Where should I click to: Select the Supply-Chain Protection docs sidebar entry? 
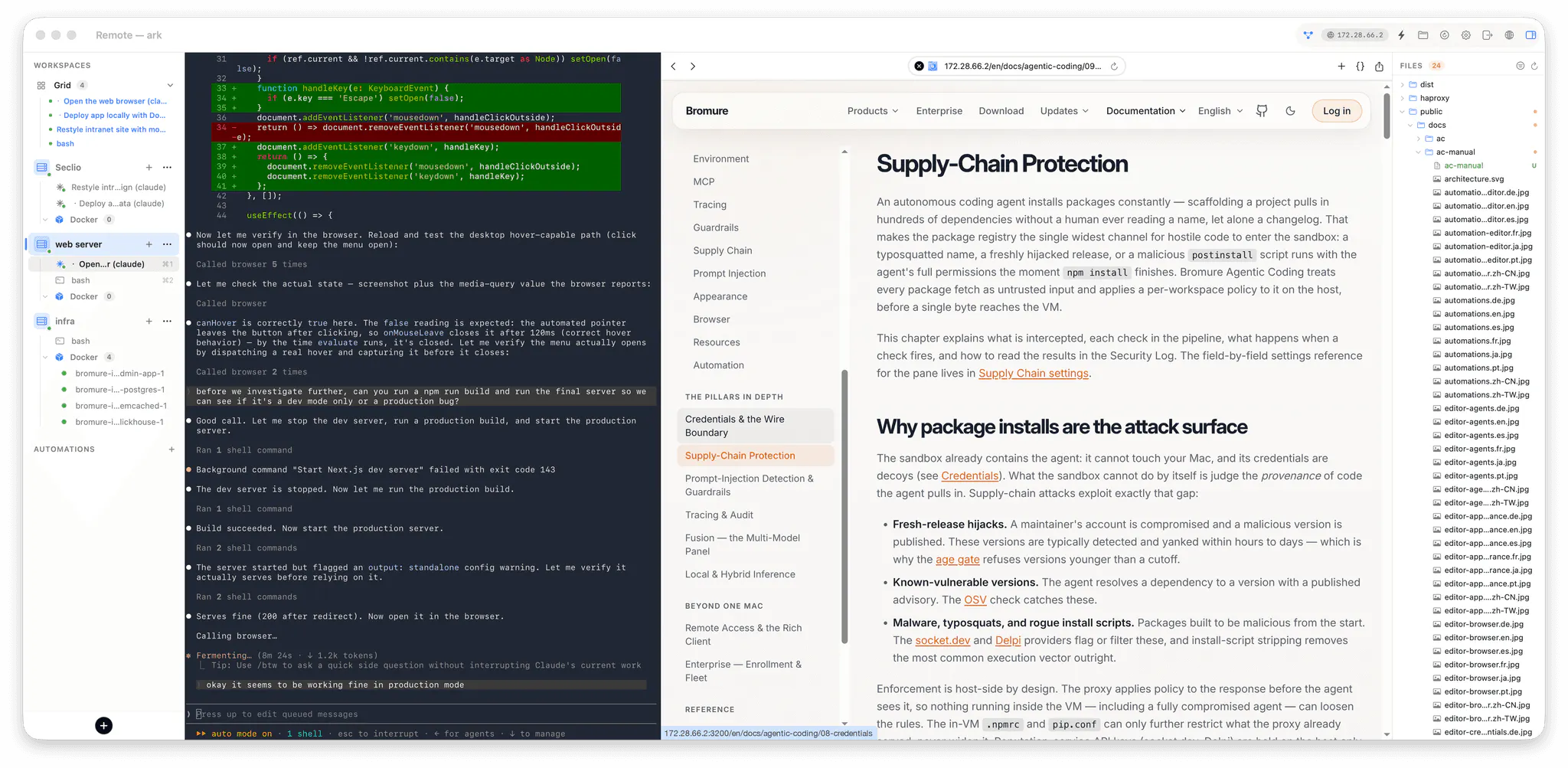click(x=755, y=456)
